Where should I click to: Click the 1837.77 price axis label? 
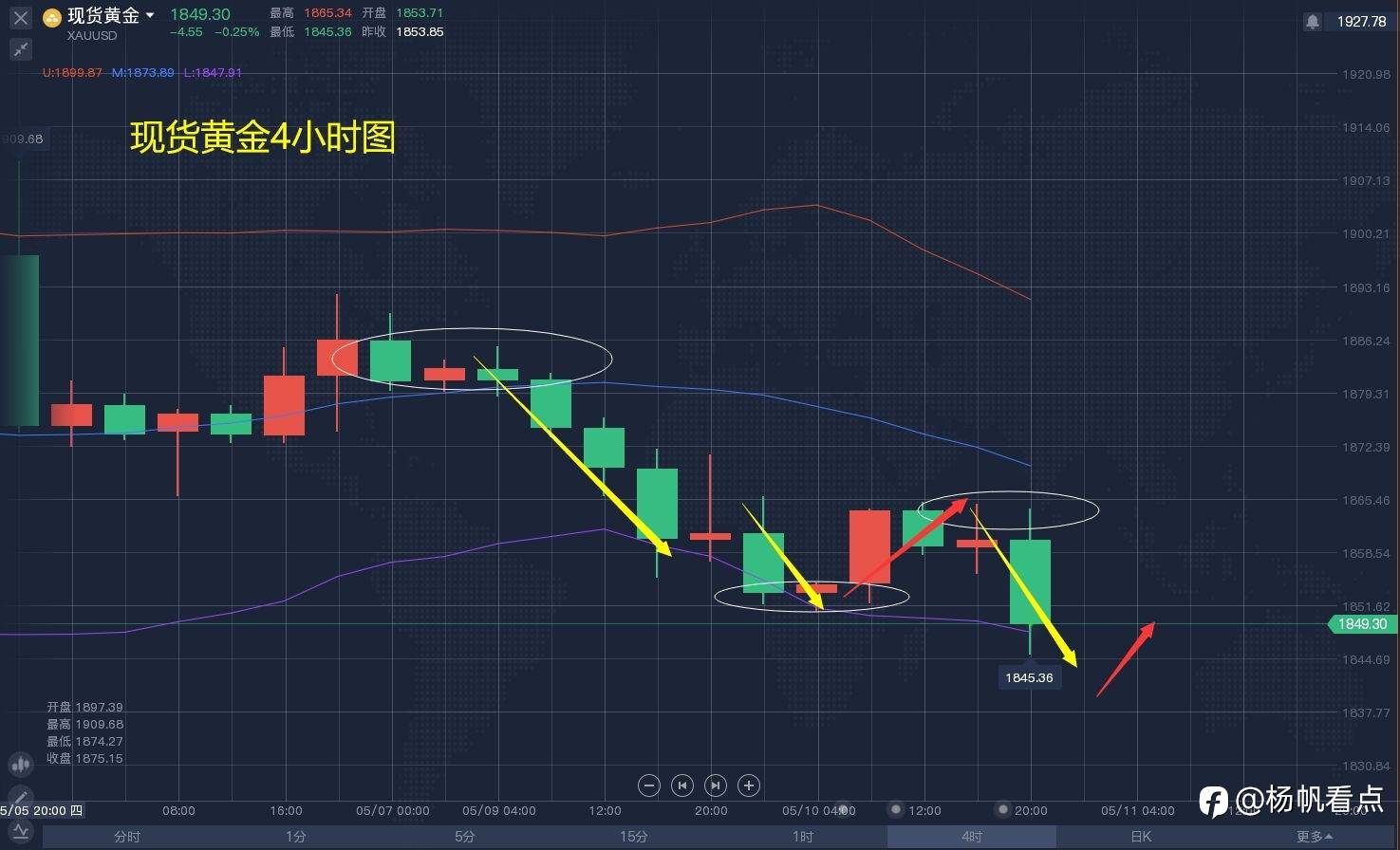(x=1366, y=712)
